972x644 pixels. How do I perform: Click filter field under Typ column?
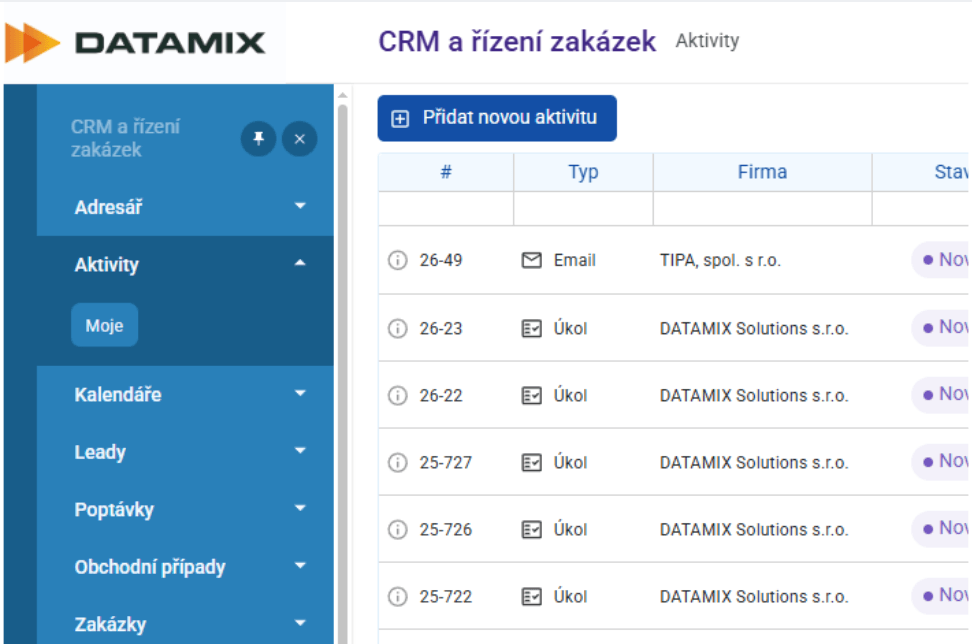(x=583, y=209)
